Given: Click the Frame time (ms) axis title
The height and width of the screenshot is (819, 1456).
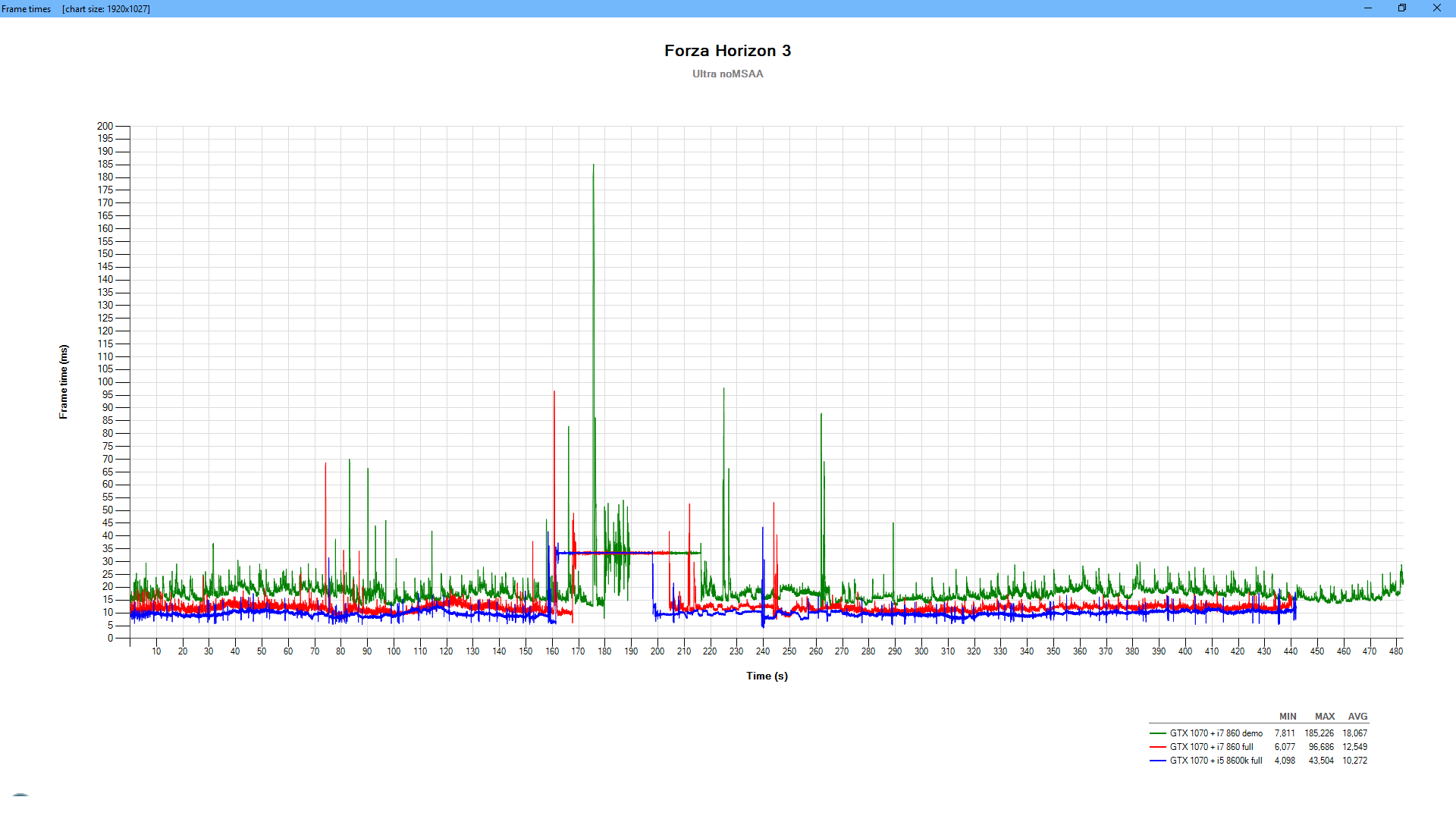Looking at the screenshot, I should (x=64, y=381).
